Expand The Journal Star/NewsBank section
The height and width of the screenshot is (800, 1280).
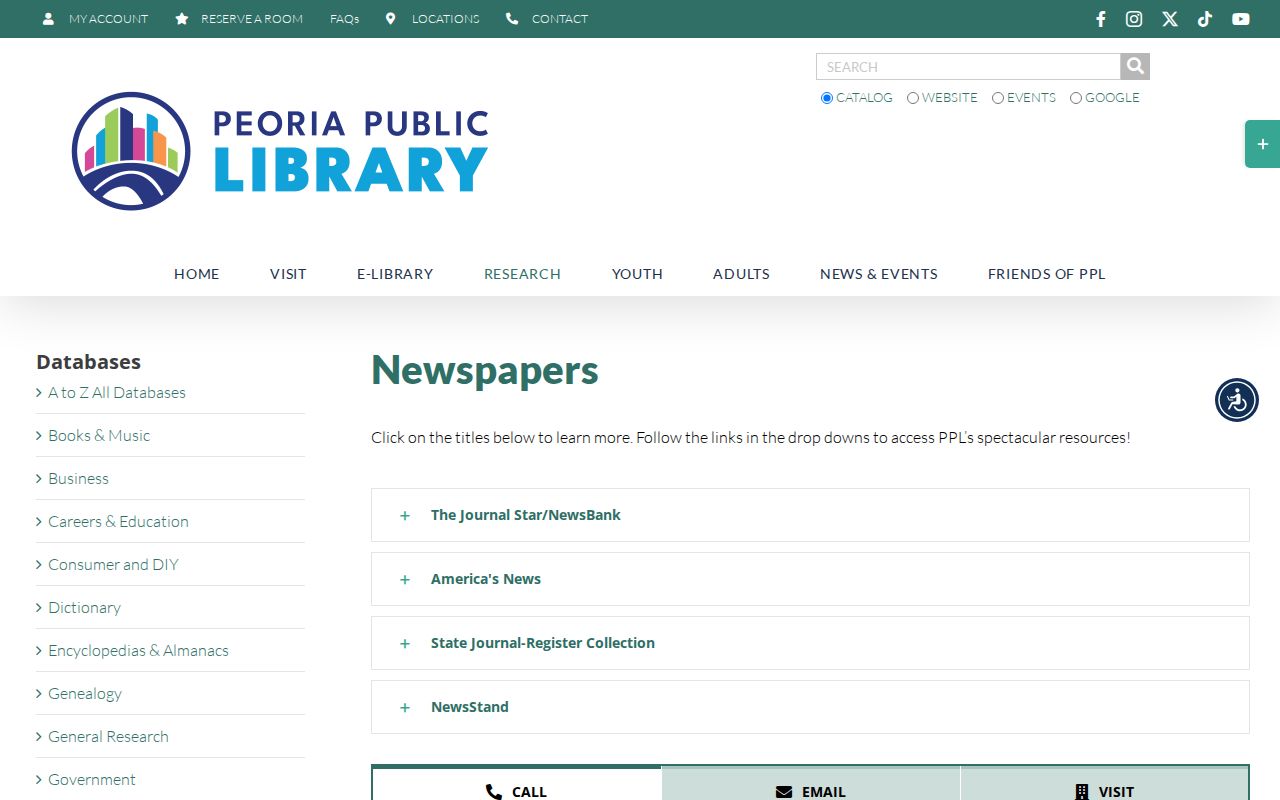pyautogui.click(x=810, y=515)
